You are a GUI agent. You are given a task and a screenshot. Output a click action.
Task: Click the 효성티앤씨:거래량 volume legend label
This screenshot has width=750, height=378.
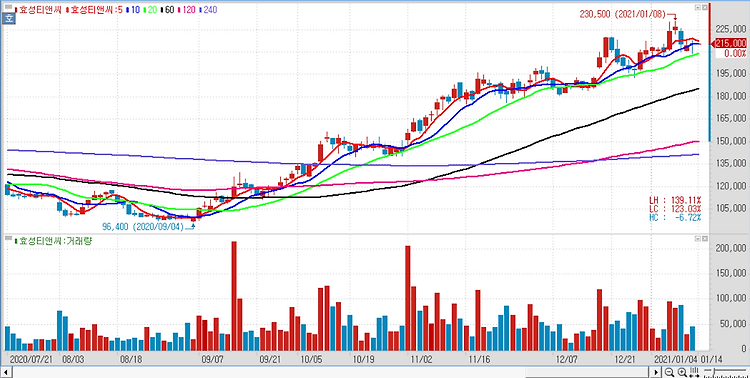pyautogui.click(x=53, y=241)
